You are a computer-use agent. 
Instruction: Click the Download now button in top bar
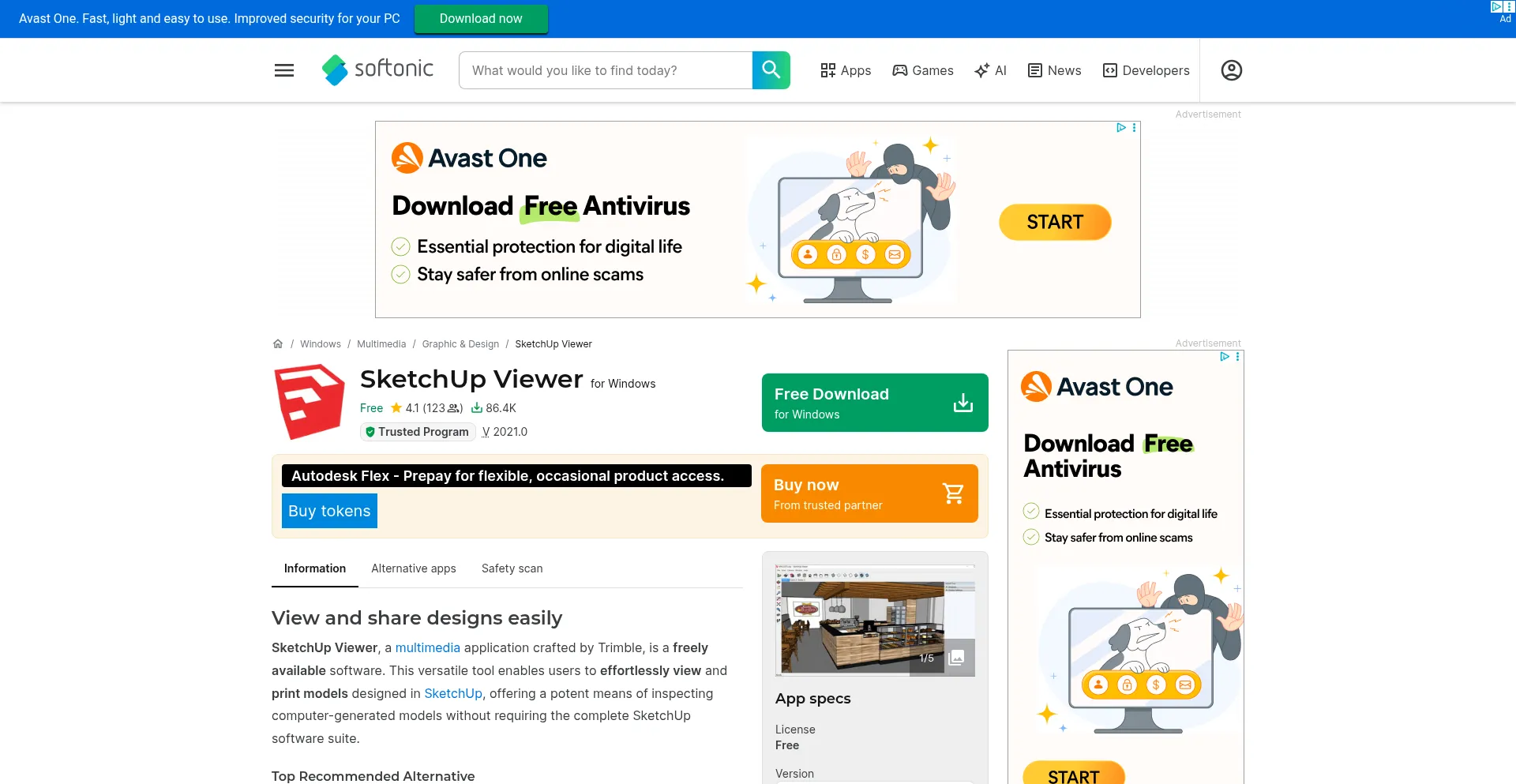(481, 19)
